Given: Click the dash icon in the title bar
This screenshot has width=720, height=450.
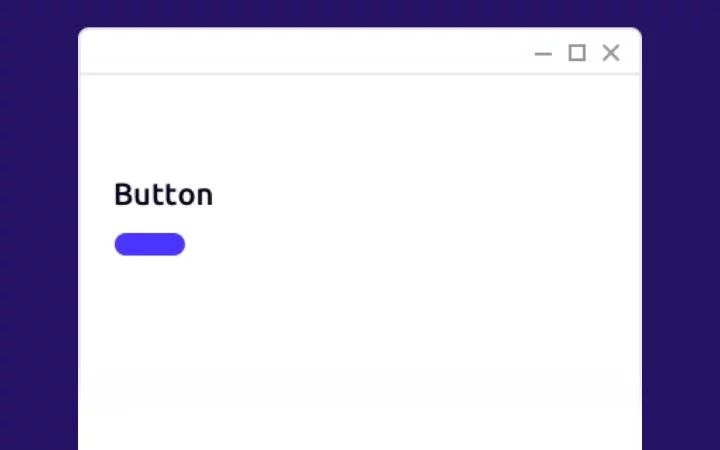Looking at the screenshot, I should [543, 53].
